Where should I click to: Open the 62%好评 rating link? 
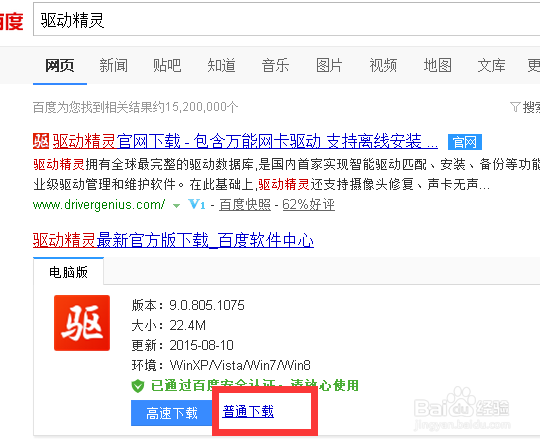(309, 205)
